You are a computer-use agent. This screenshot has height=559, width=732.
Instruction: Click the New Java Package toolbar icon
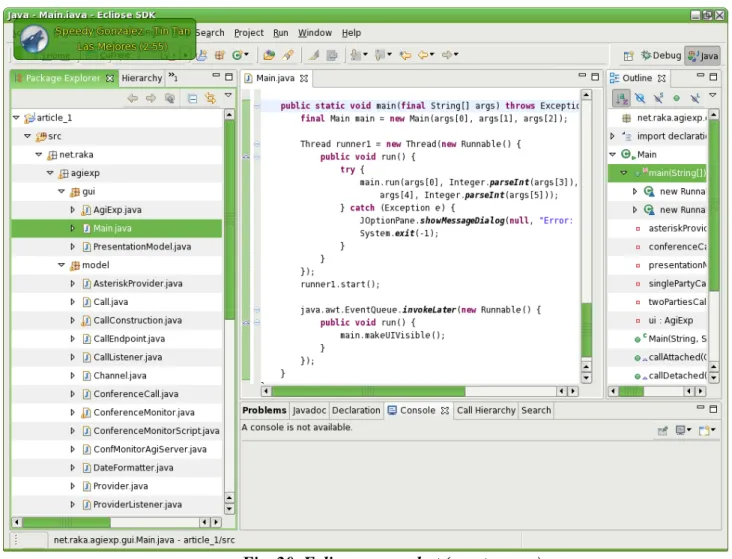[x=220, y=55]
